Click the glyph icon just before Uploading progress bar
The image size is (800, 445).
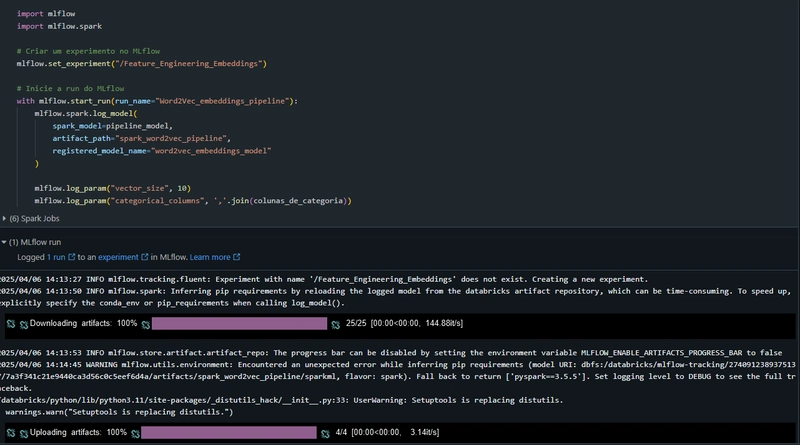[x=135, y=434]
